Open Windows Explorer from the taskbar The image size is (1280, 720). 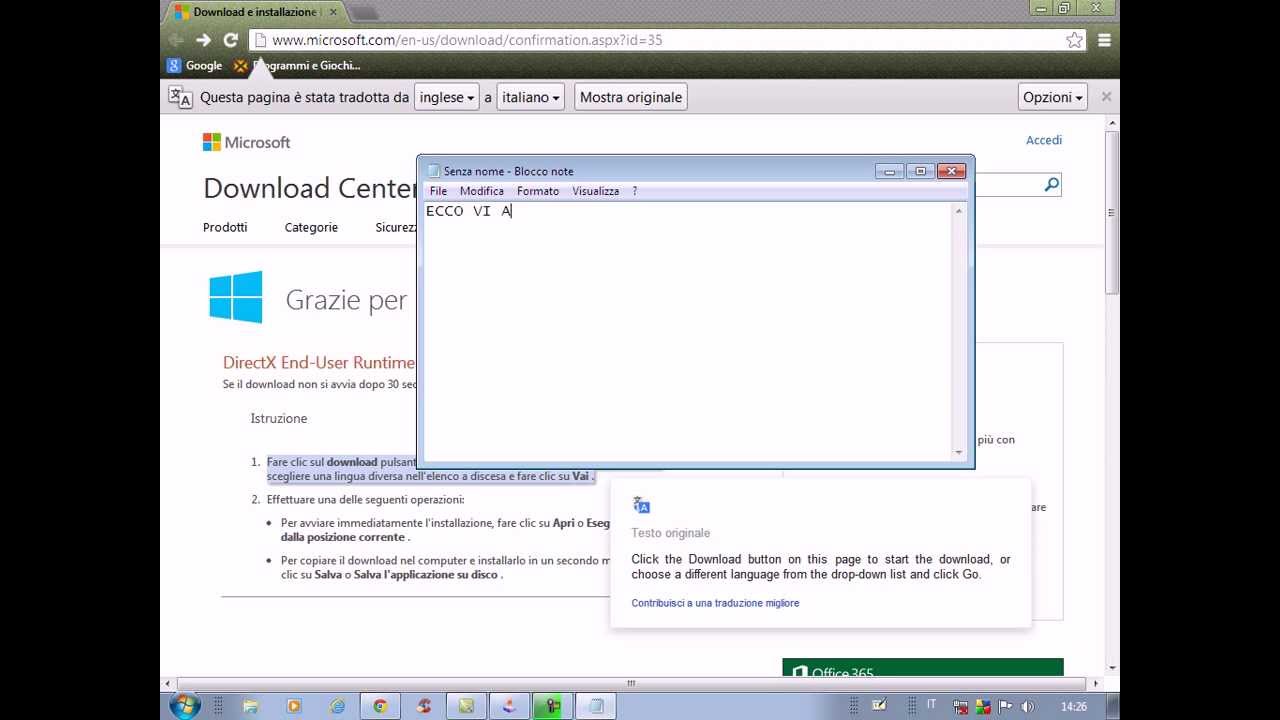(250, 706)
